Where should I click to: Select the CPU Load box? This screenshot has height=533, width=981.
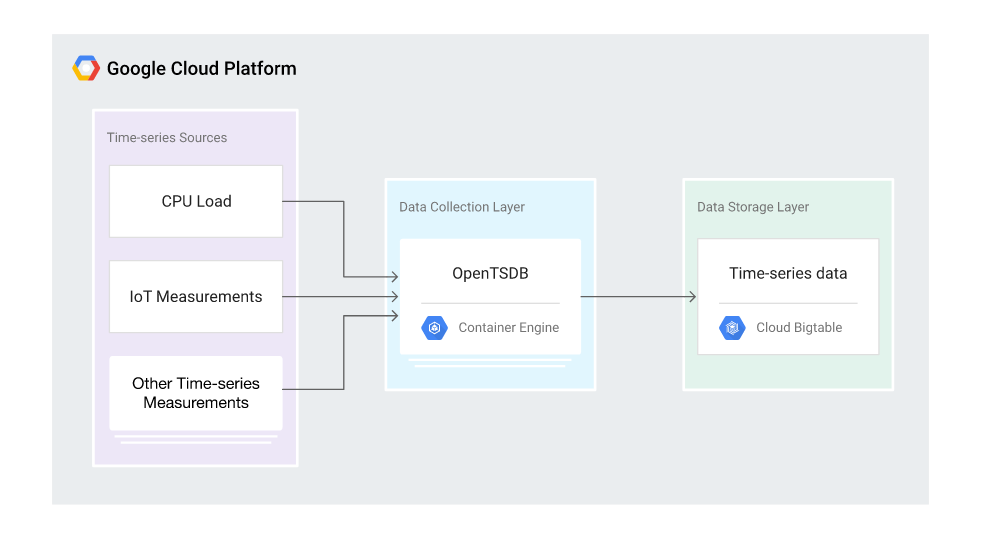(196, 201)
